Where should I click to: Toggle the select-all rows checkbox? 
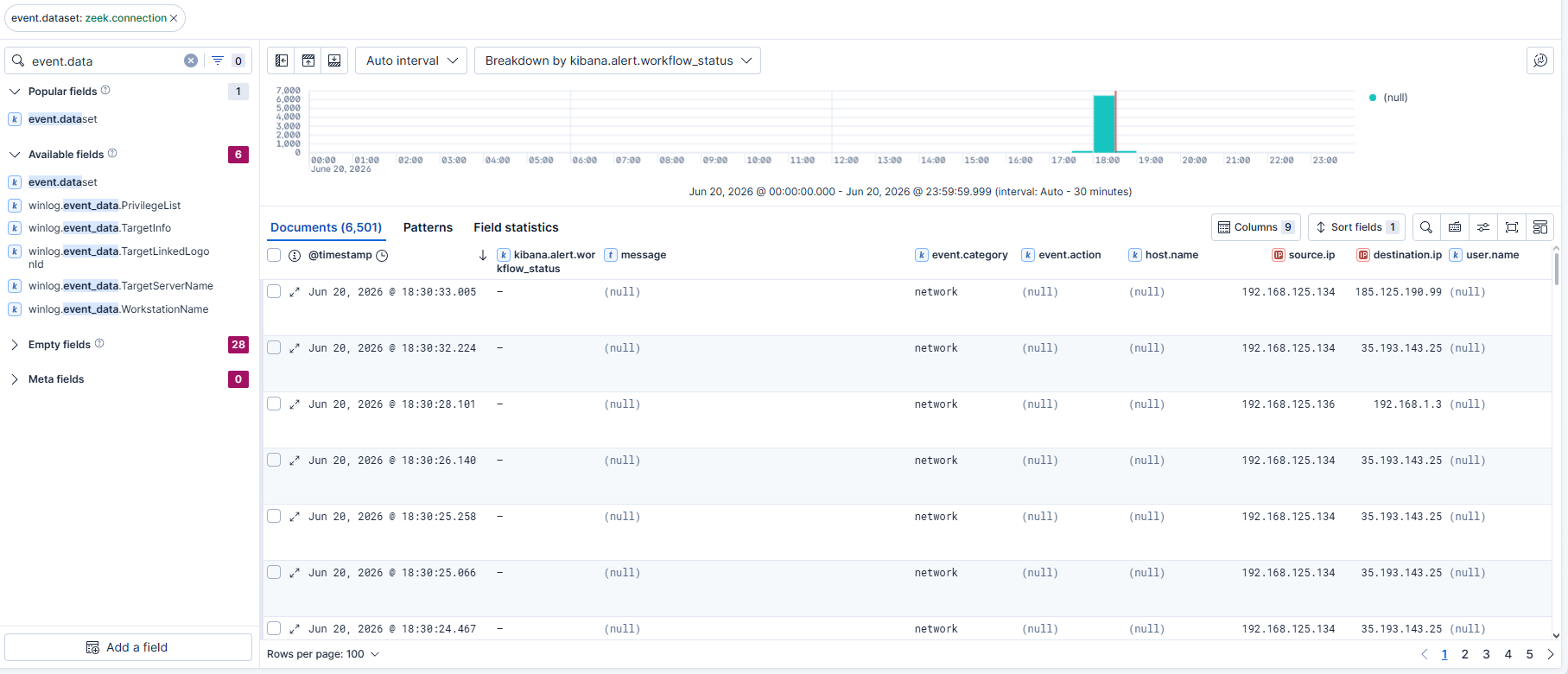click(274, 255)
